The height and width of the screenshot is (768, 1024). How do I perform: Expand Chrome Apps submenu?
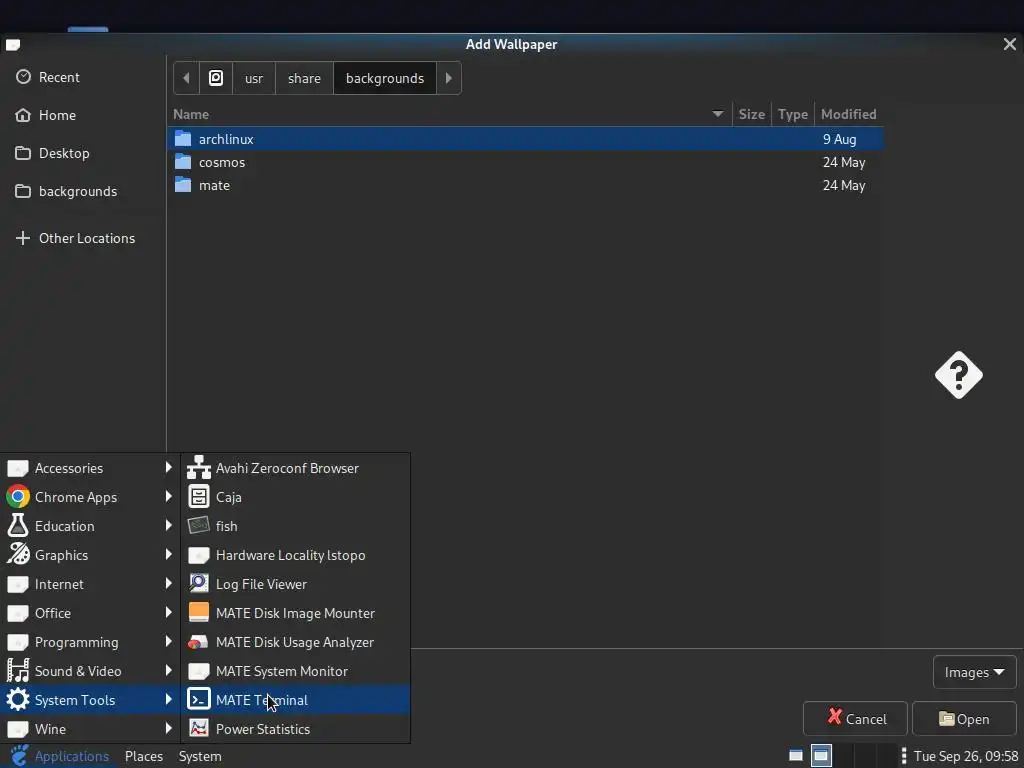click(x=90, y=497)
